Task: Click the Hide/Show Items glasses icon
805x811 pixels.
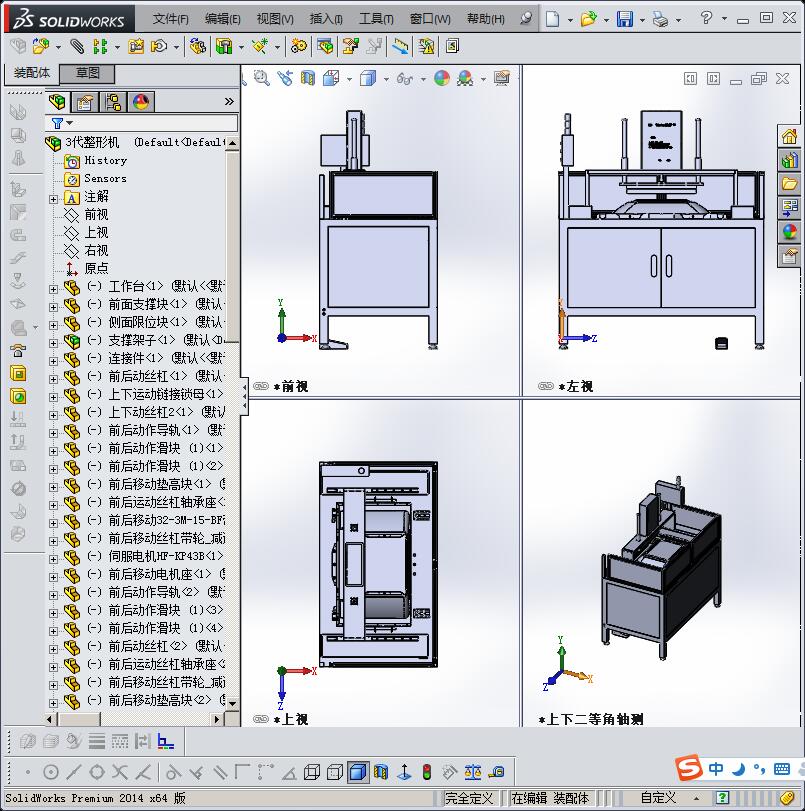Action: pyautogui.click(x=405, y=79)
